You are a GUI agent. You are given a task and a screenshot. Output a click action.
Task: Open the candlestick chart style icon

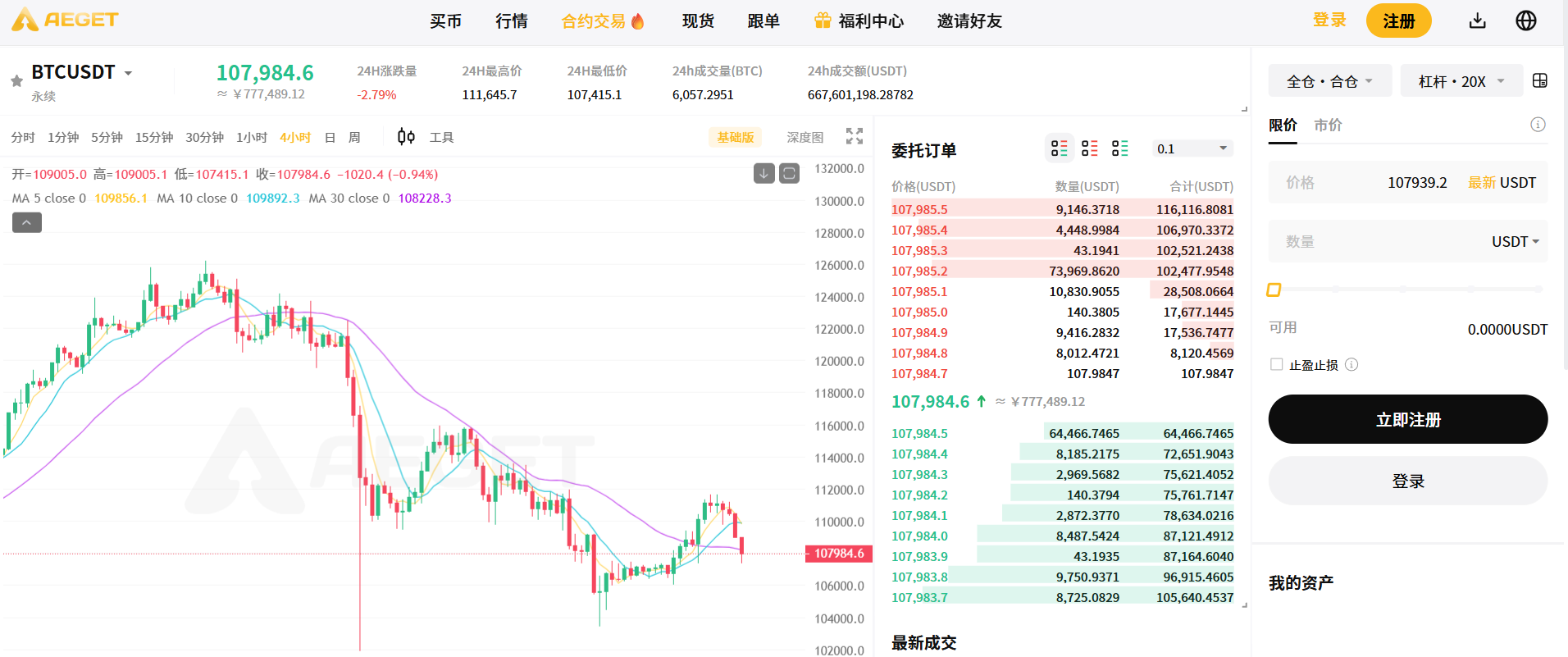[x=406, y=137]
